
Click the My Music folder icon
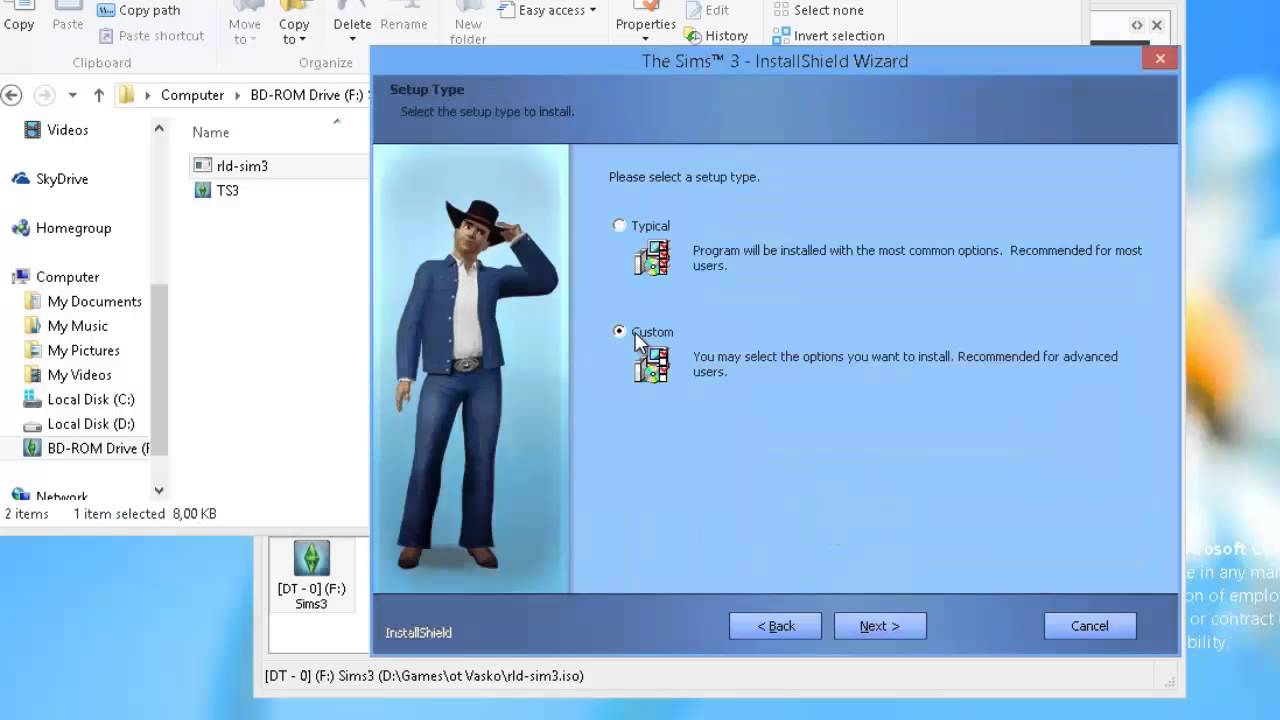pos(33,326)
